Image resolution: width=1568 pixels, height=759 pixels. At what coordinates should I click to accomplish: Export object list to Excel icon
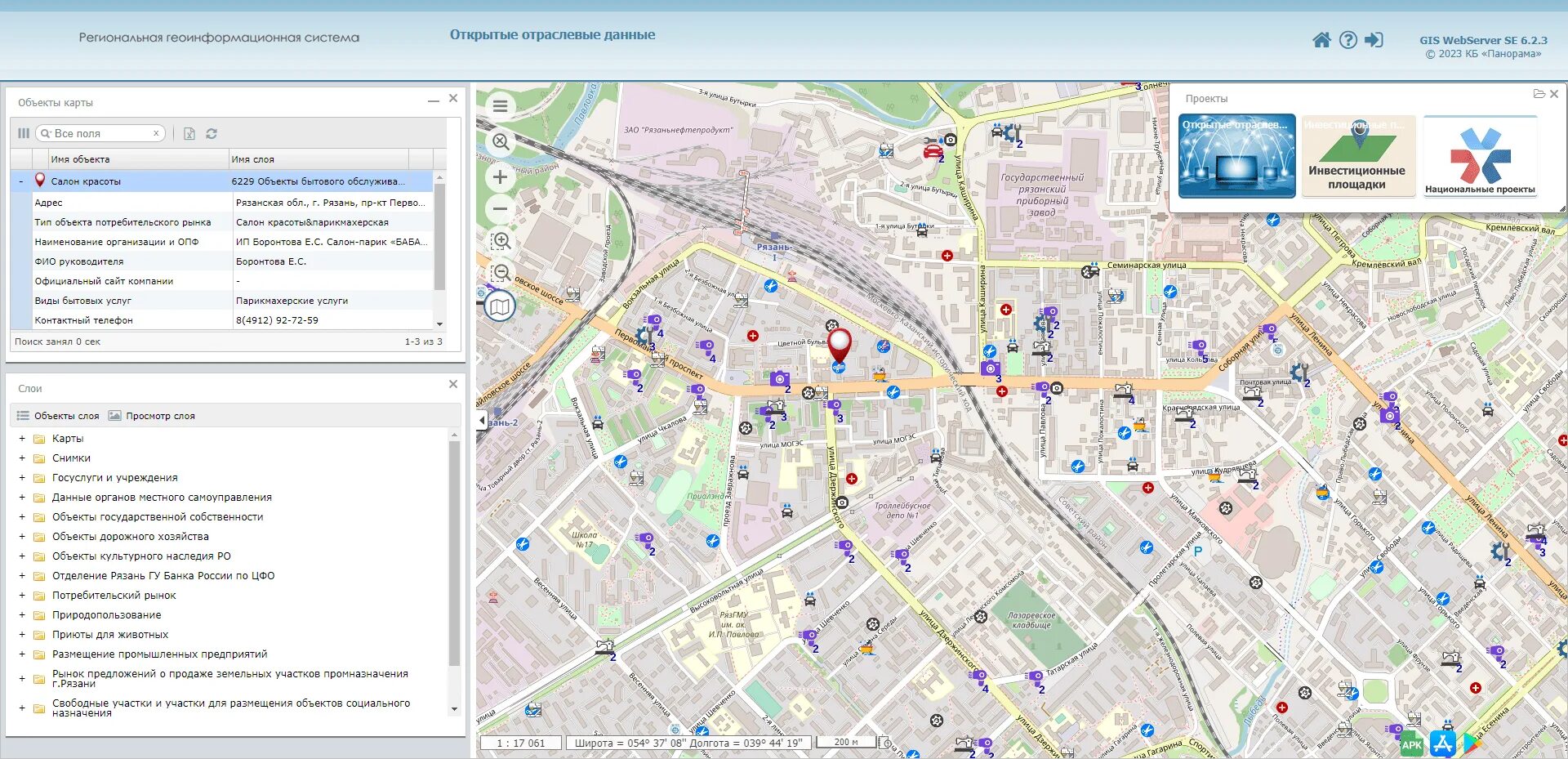(x=189, y=133)
